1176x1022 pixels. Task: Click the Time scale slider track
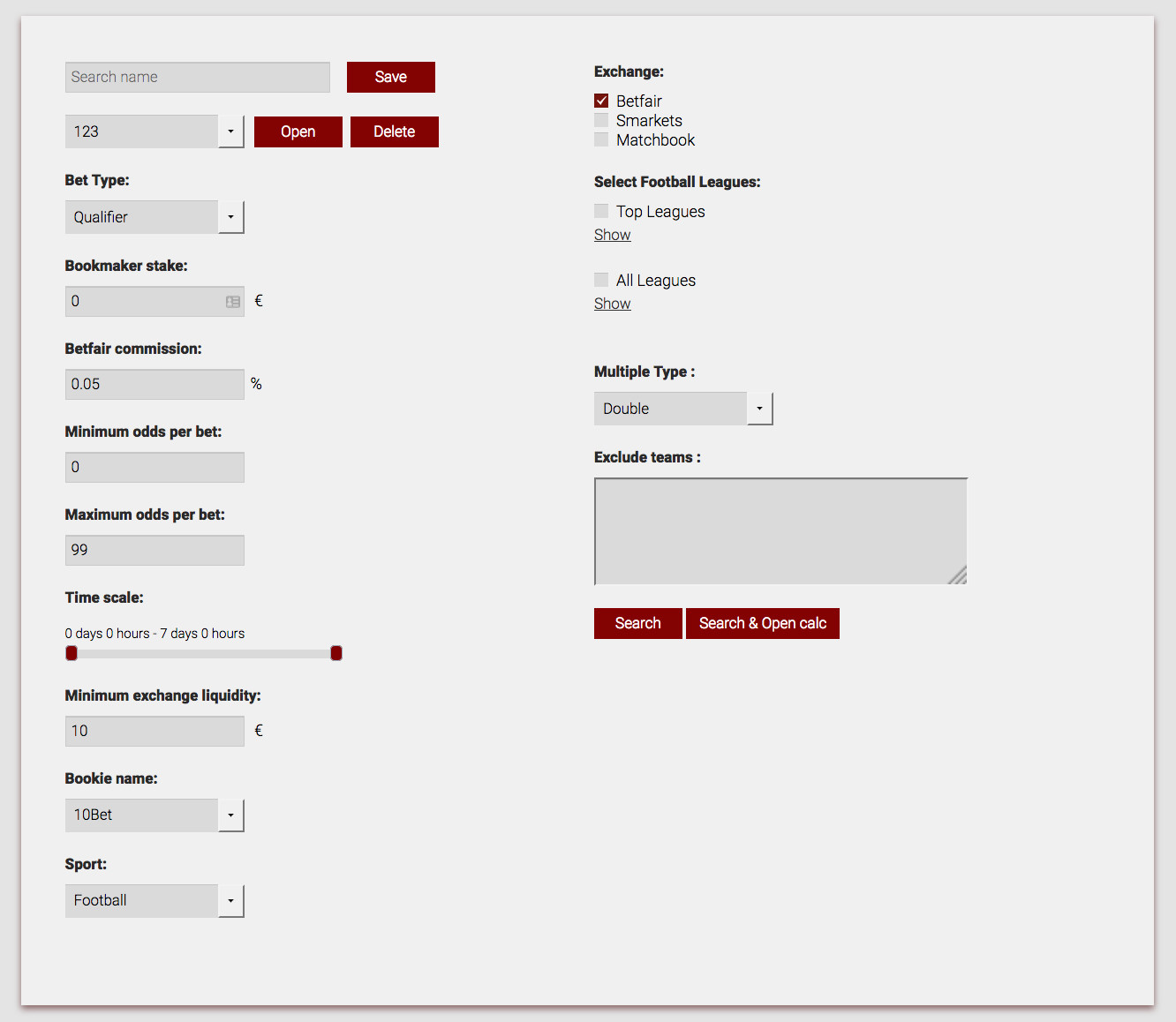click(x=204, y=654)
